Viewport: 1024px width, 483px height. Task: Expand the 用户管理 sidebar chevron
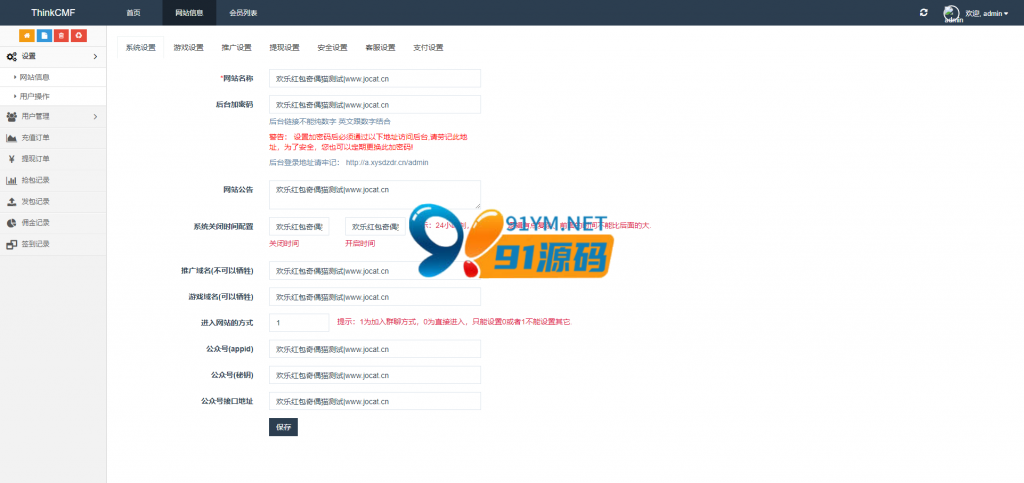[x=95, y=117]
